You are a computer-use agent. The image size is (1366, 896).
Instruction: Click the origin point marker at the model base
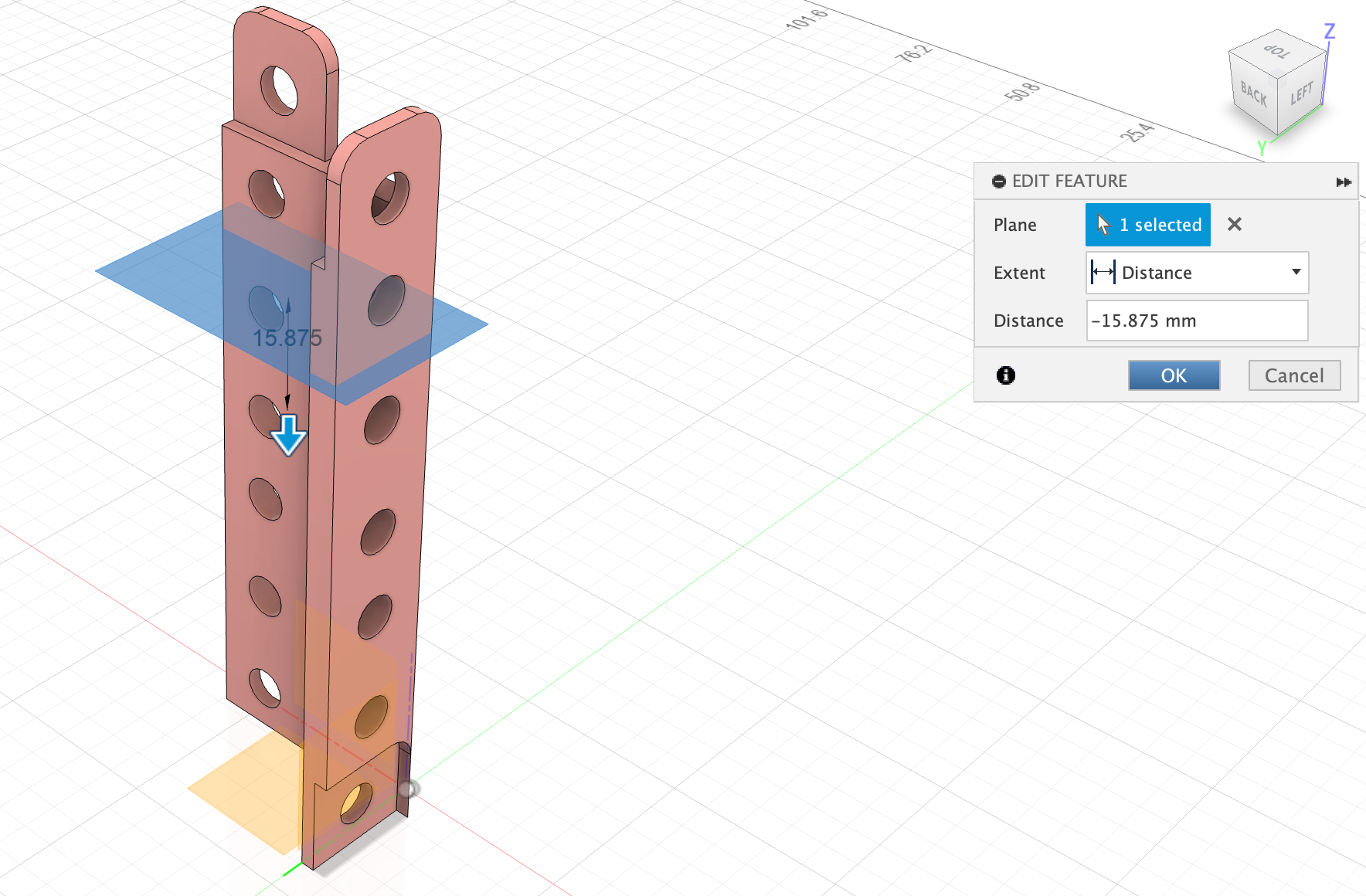[x=408, y=789]
